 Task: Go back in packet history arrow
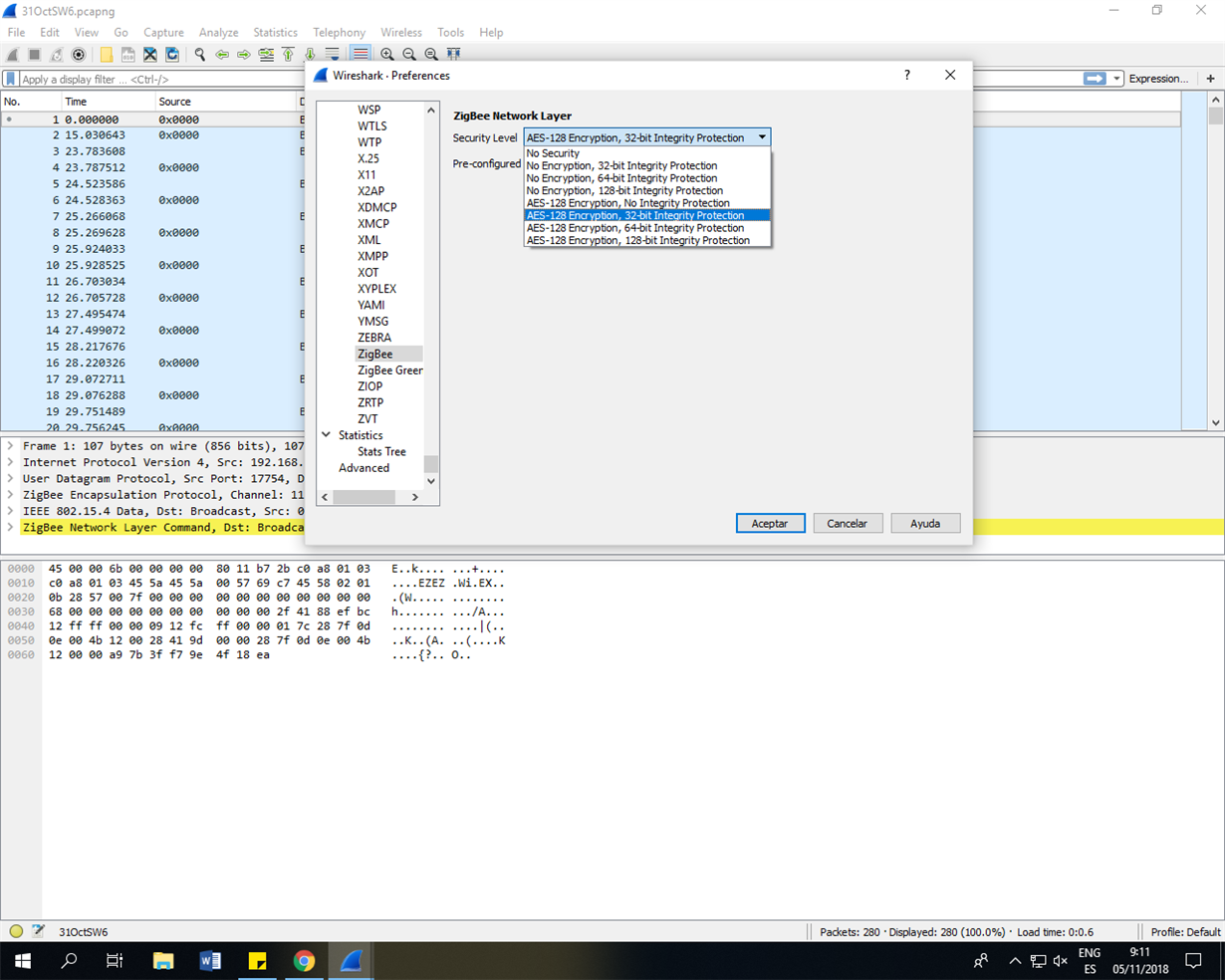pyautogui.click(x=222, y=55)
